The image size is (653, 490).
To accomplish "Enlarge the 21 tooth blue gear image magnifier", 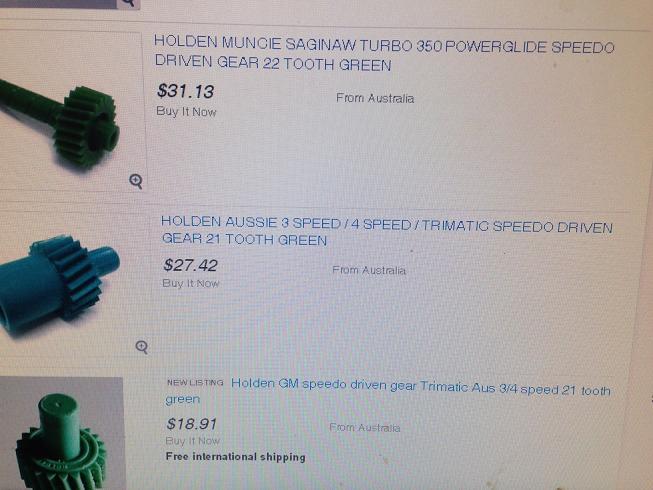I will click(142, 347).
